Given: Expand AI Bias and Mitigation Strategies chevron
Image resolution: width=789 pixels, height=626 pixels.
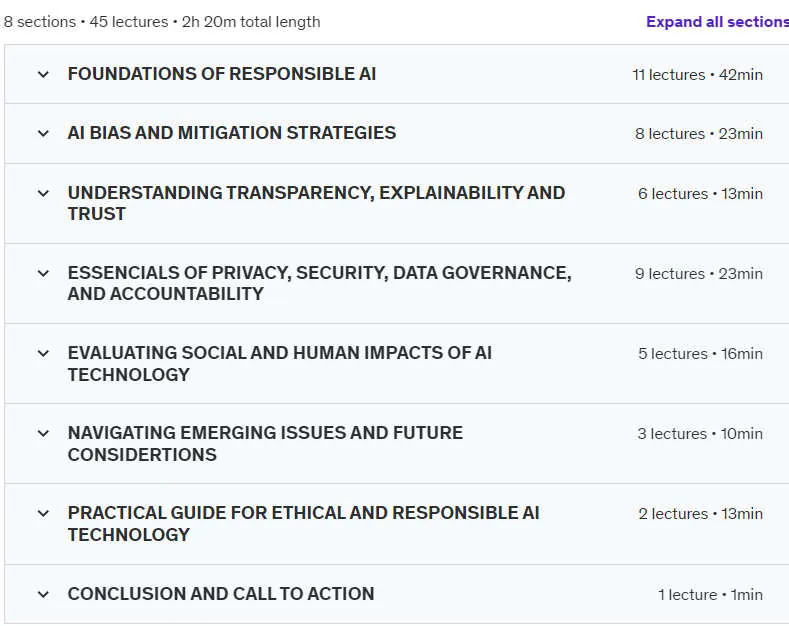Looking at the screenshot, I should [43, 133].
